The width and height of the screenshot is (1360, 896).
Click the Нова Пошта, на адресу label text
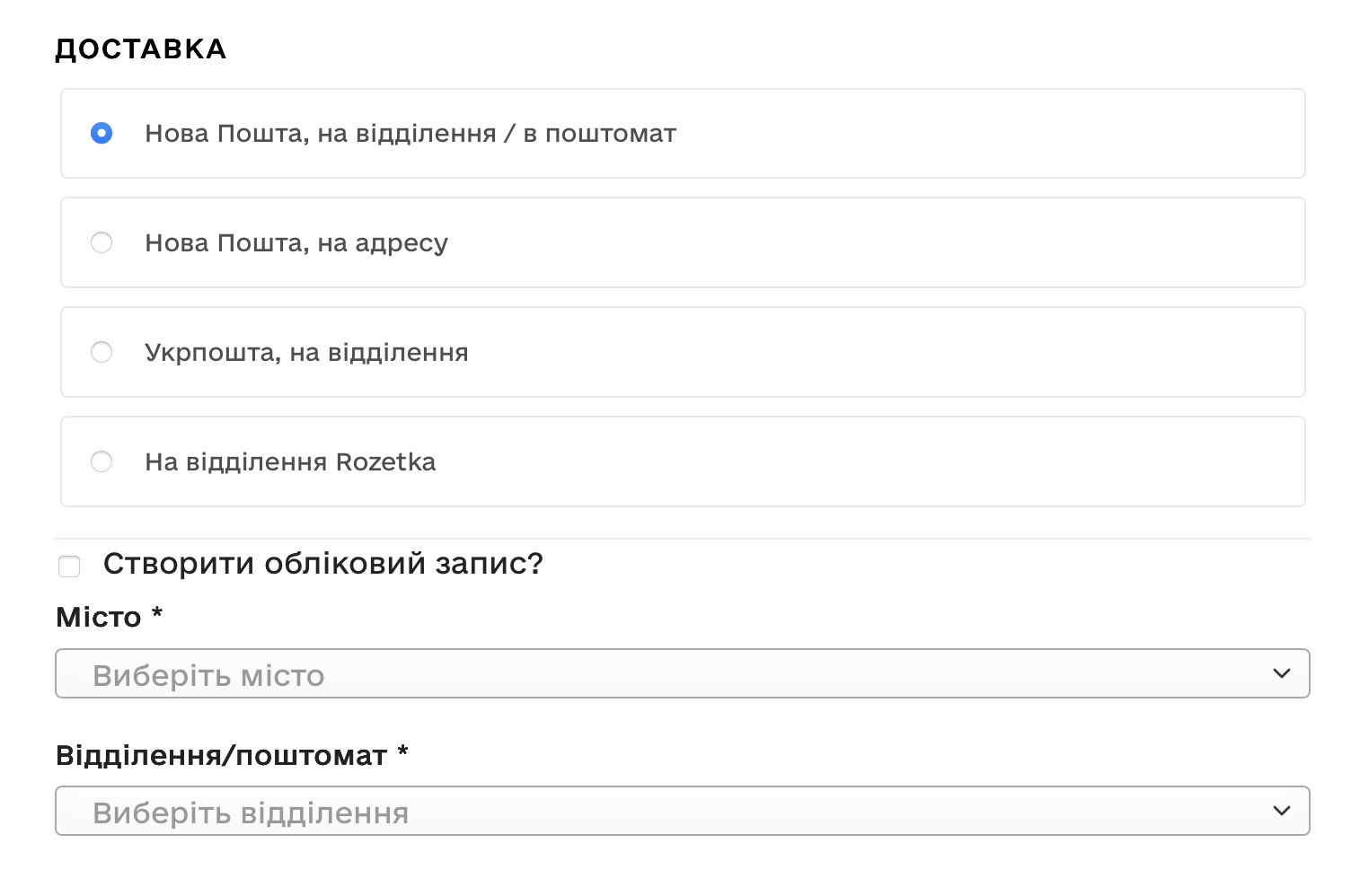coord(296,243)
